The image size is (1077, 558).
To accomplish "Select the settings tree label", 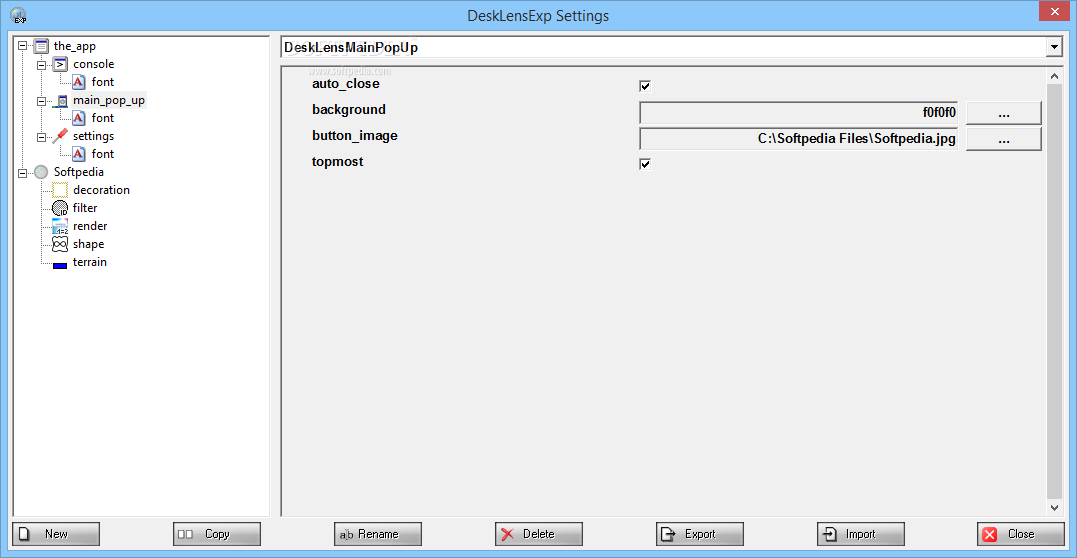I will [x=93, y=136].
